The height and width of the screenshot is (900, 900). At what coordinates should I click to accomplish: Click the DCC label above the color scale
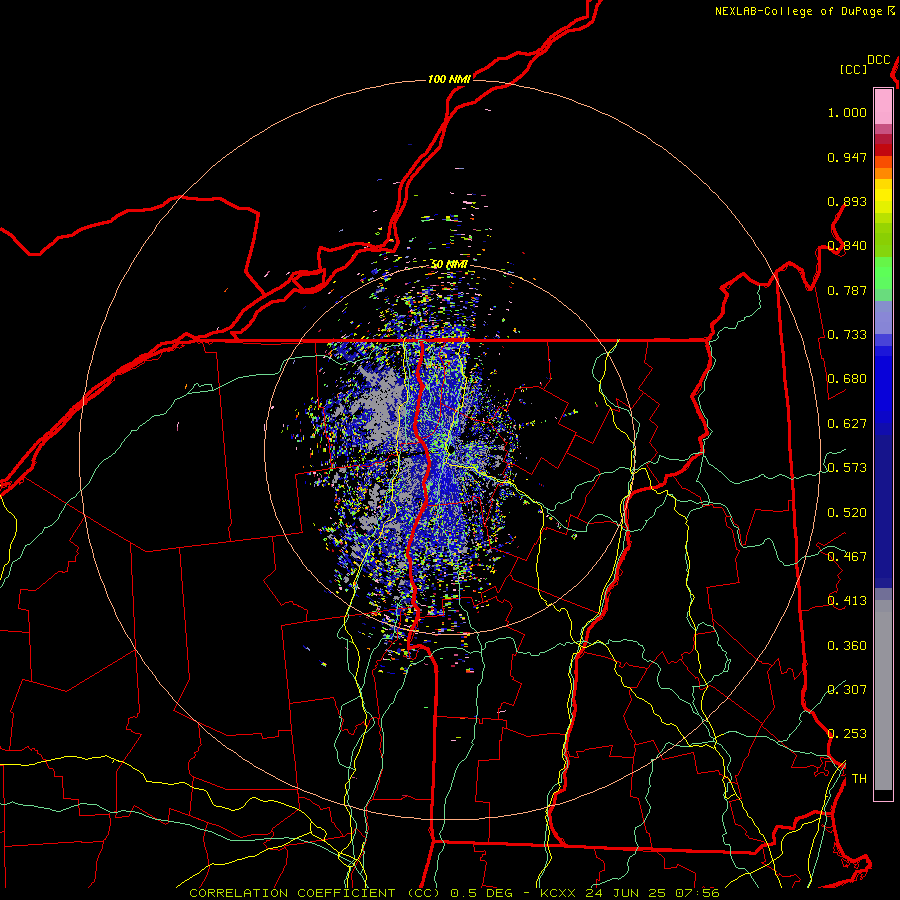click(878, 60)
